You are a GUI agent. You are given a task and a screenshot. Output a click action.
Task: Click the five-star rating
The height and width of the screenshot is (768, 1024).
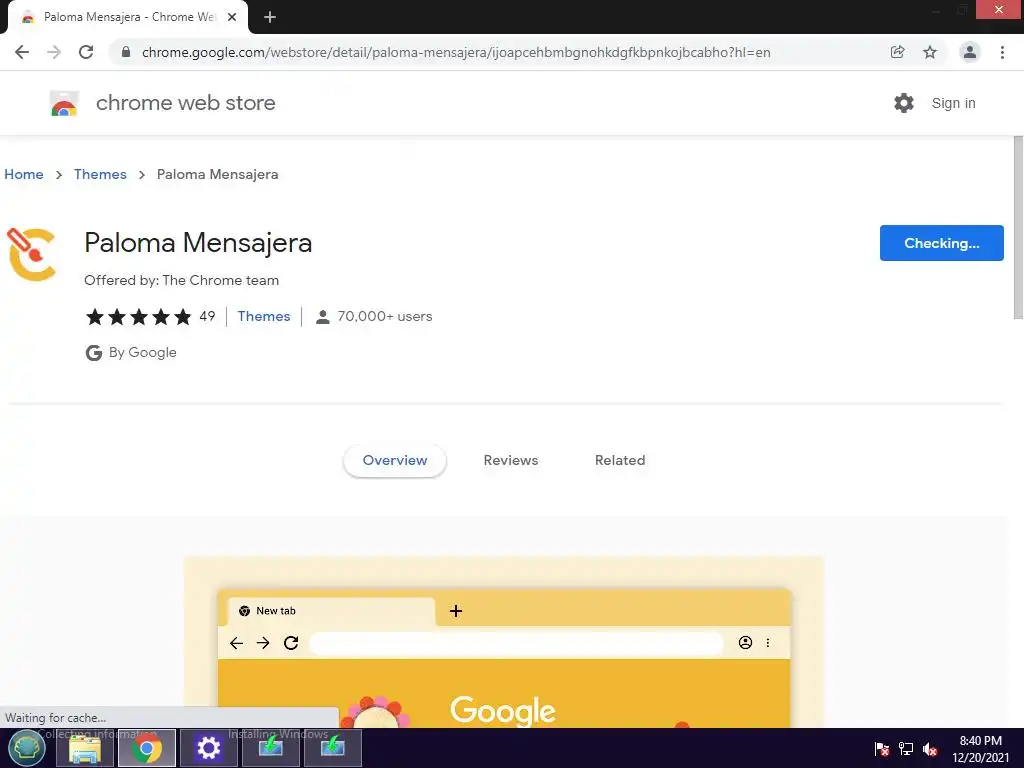[138, 317]
